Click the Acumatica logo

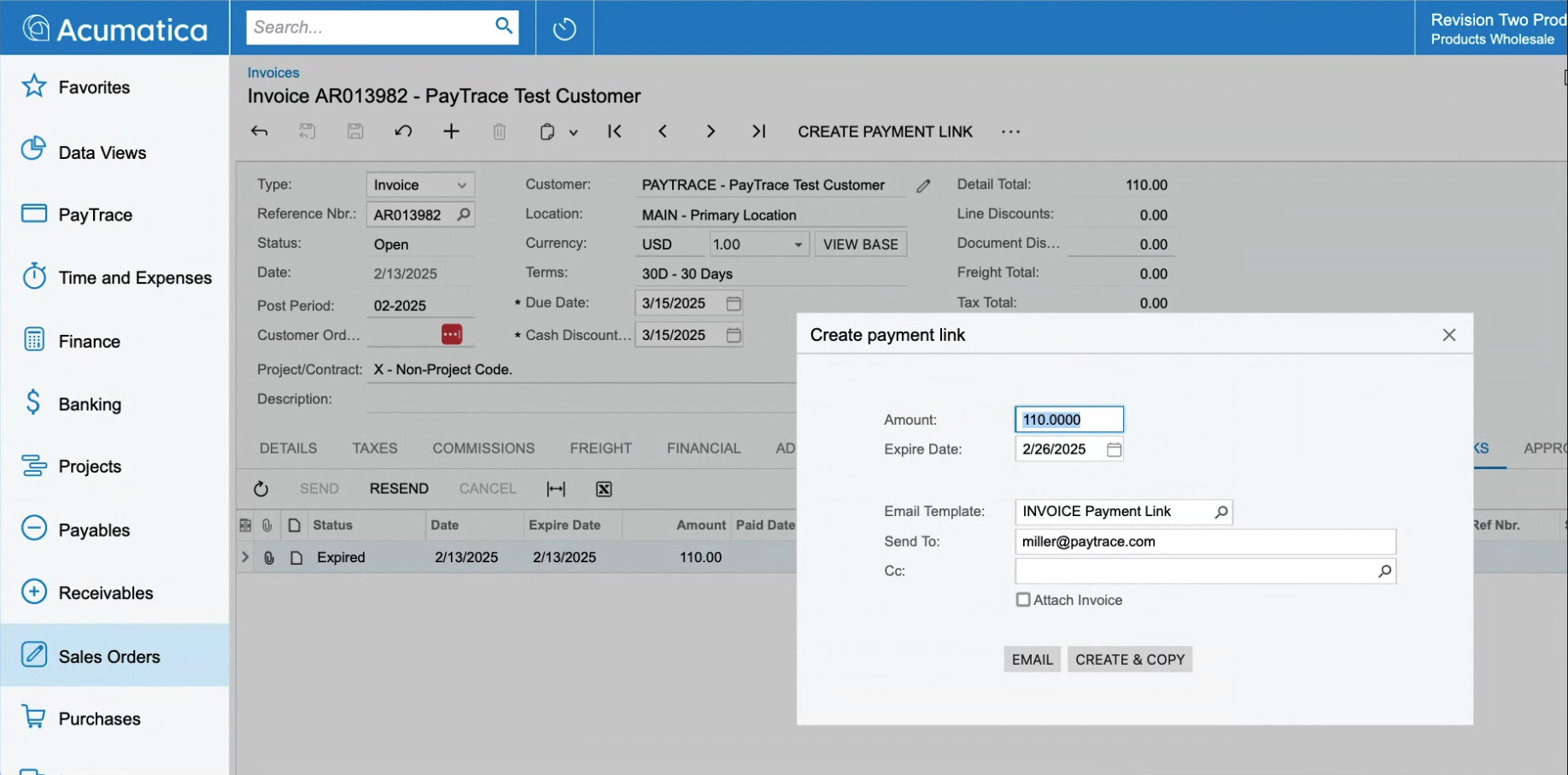point(114,29)
